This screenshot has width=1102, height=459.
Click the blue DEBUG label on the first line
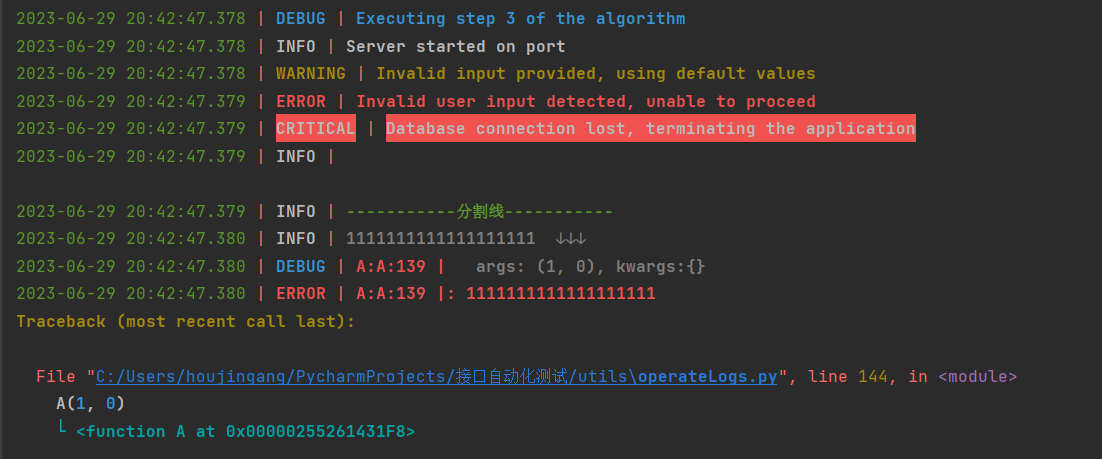pos(300,19)
